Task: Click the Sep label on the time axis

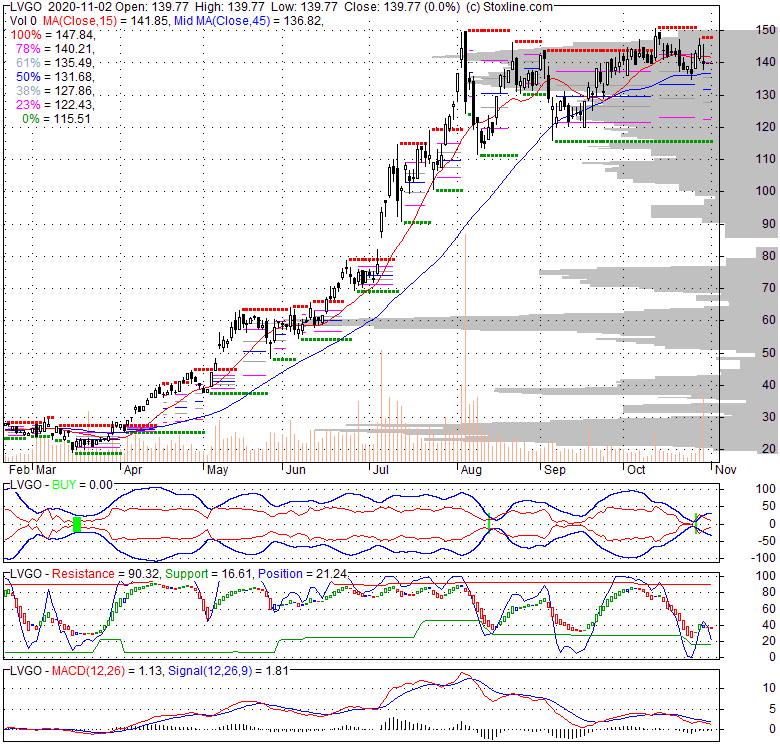Action: click(555, 470)
